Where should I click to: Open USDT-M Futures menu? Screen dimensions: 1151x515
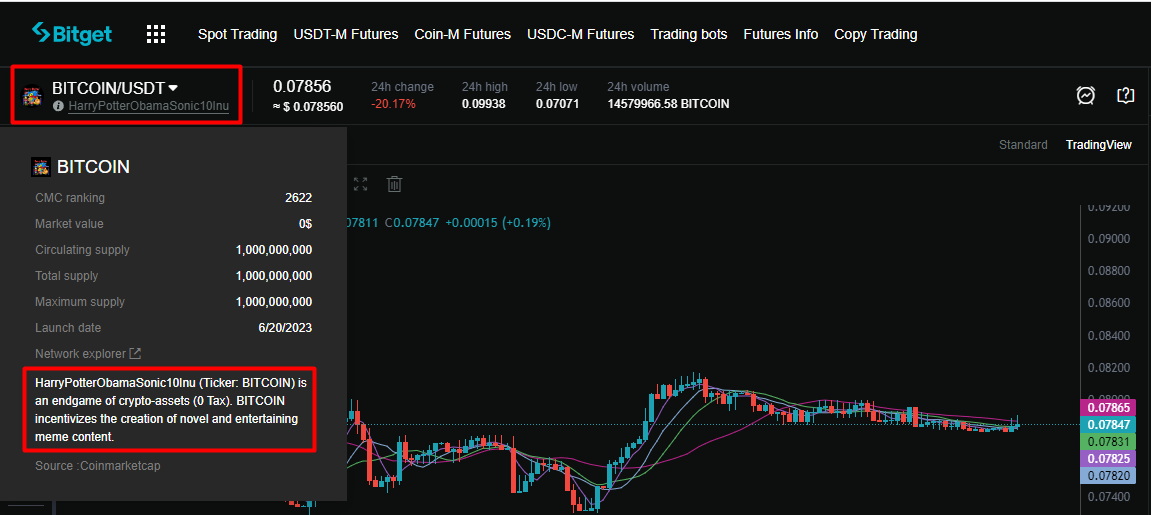346,34
